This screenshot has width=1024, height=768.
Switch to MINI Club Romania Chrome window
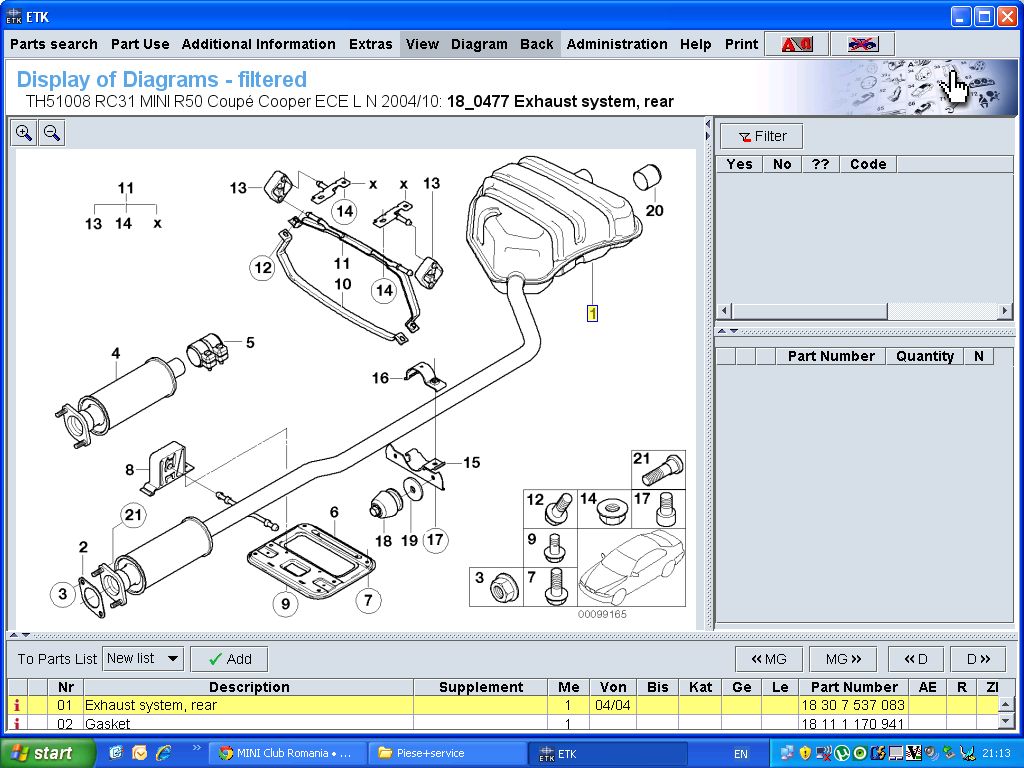click(x=287, y=753)
